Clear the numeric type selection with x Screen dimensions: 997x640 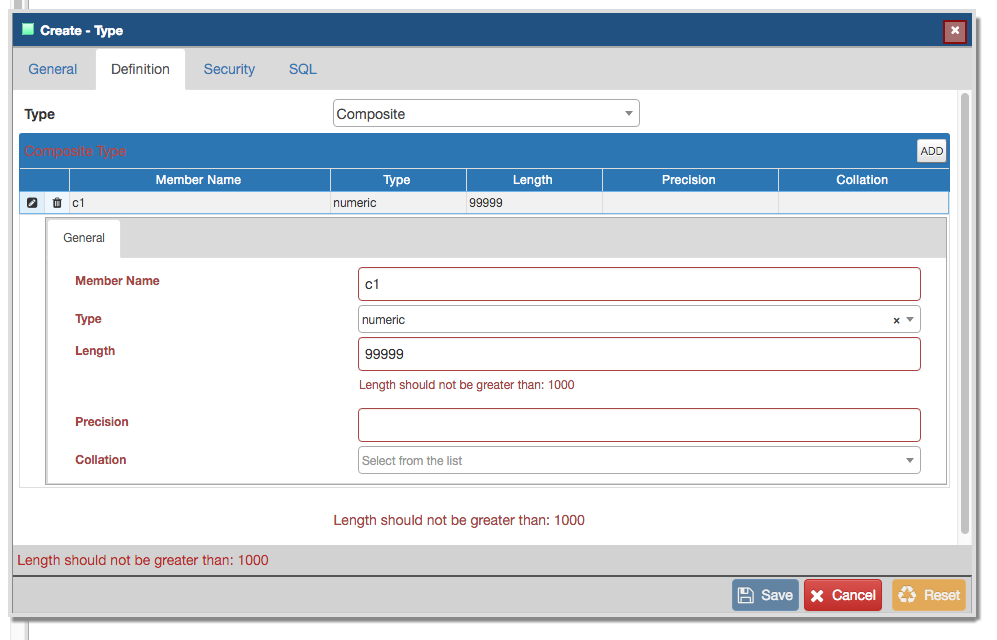[x=896, y=321]
